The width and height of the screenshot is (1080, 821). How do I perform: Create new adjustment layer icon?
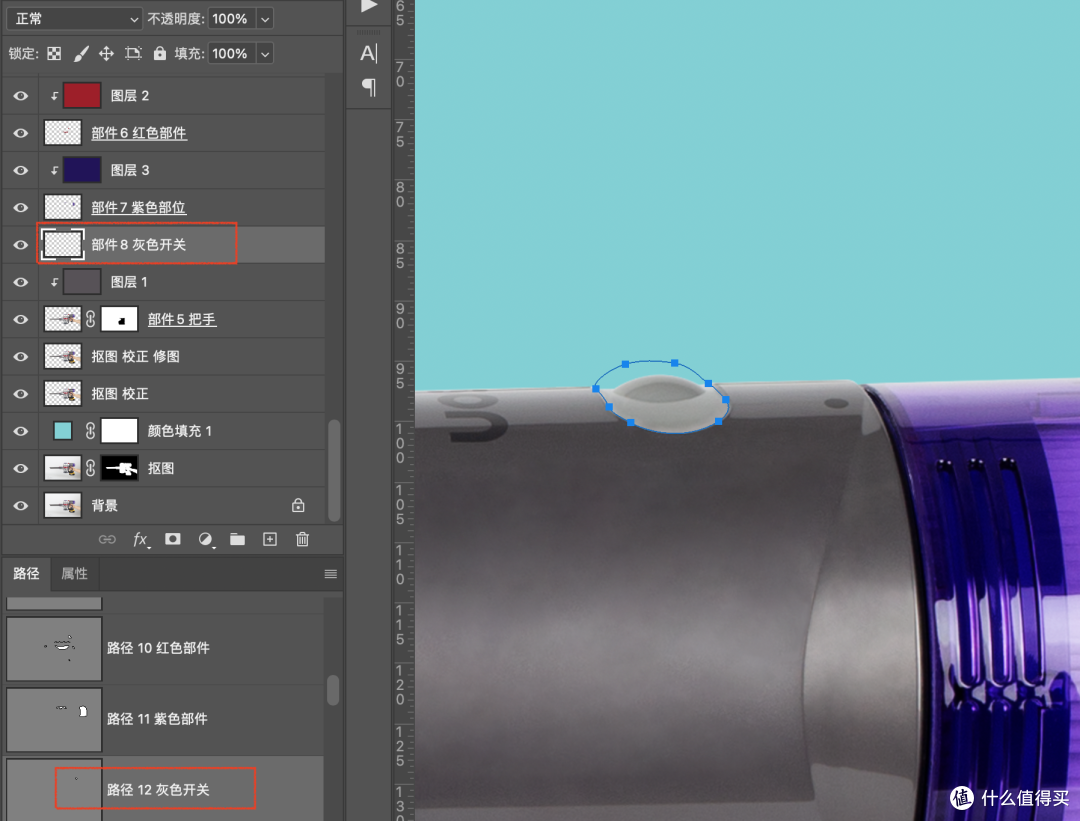[x=205, y=539]
